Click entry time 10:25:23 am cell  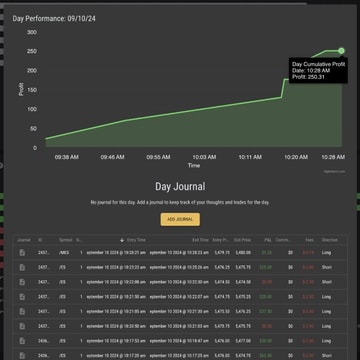tap(116, 267)
